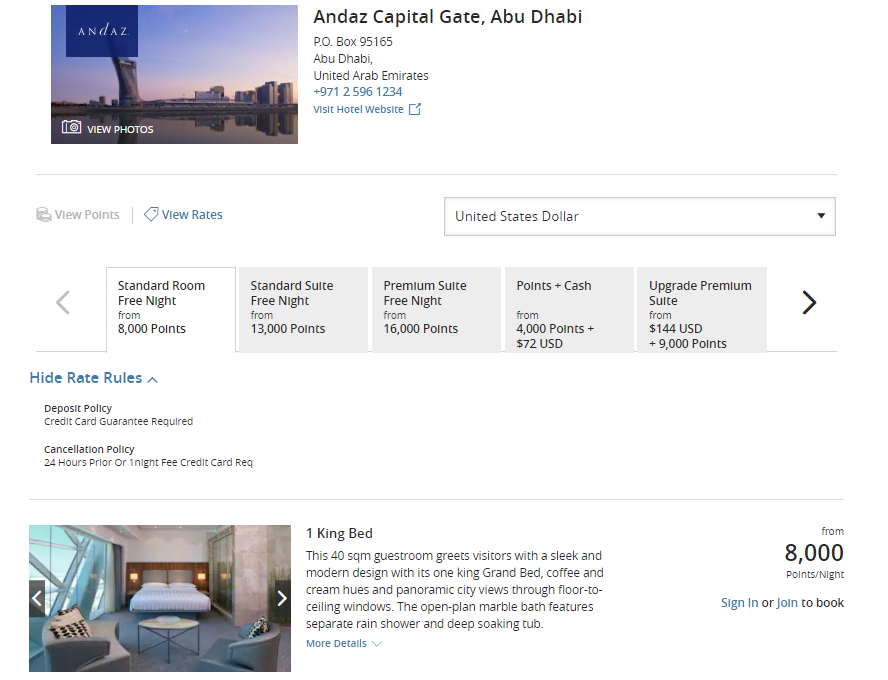Click the hotel exterior photo
This screenshot has height=680, width=888.
click(174, 74)
